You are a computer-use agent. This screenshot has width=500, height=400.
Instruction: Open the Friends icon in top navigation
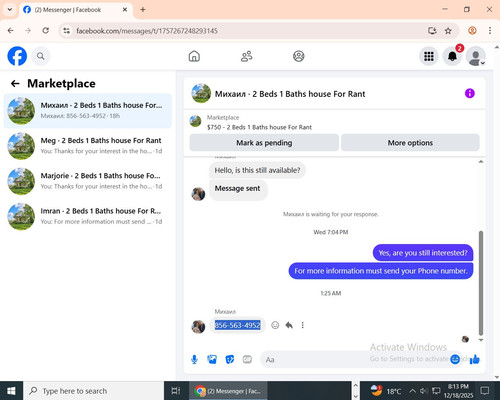246,56
